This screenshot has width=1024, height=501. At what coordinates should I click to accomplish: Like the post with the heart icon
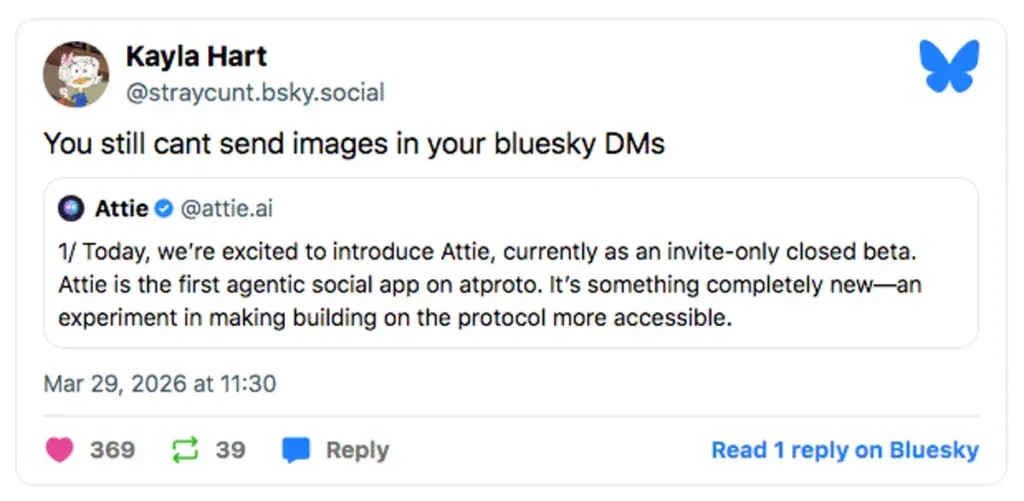[60, 450]
